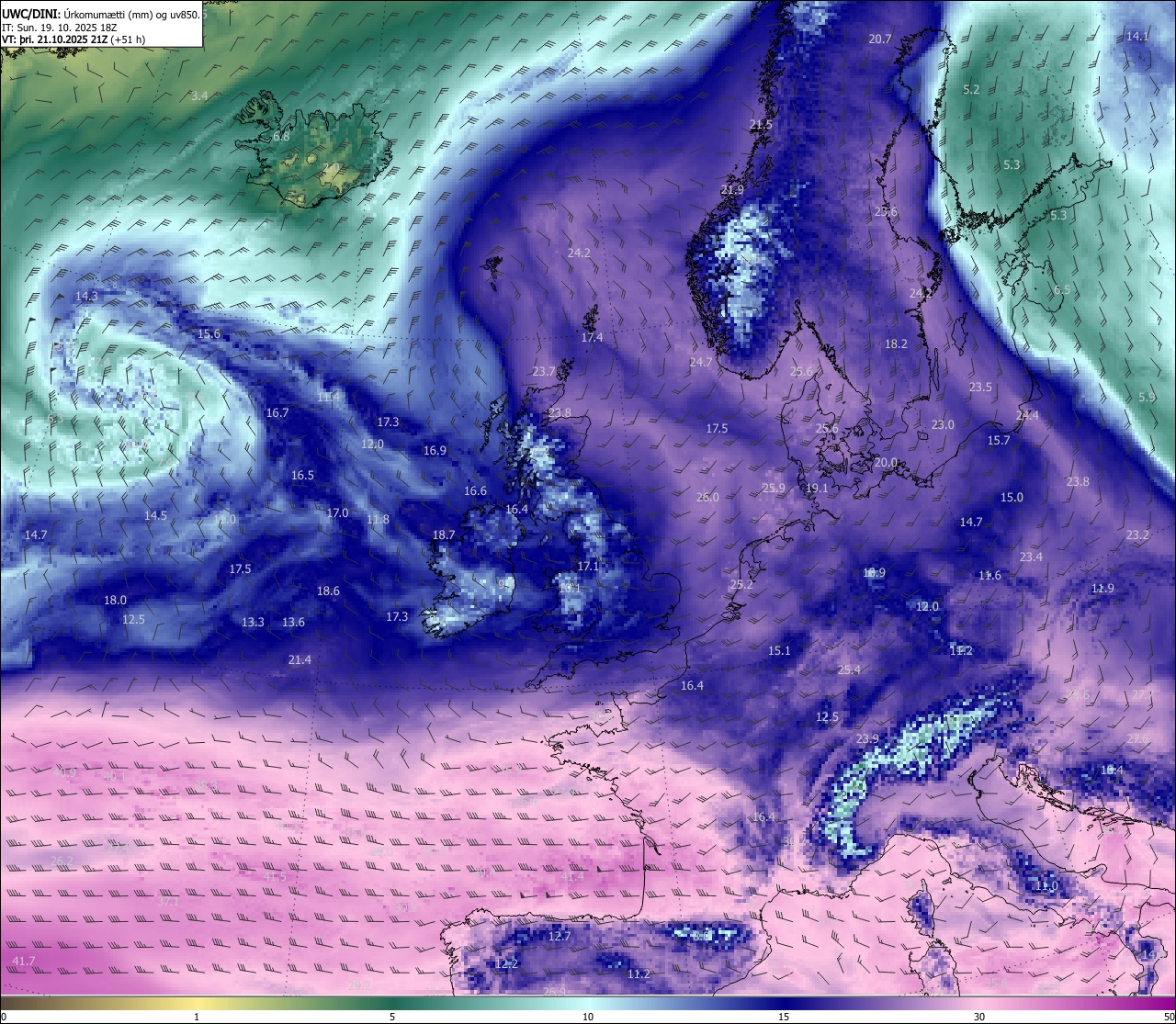Click the 18.2 value over the Baltic Sea

pyautogui.click(x=896, y=343)
